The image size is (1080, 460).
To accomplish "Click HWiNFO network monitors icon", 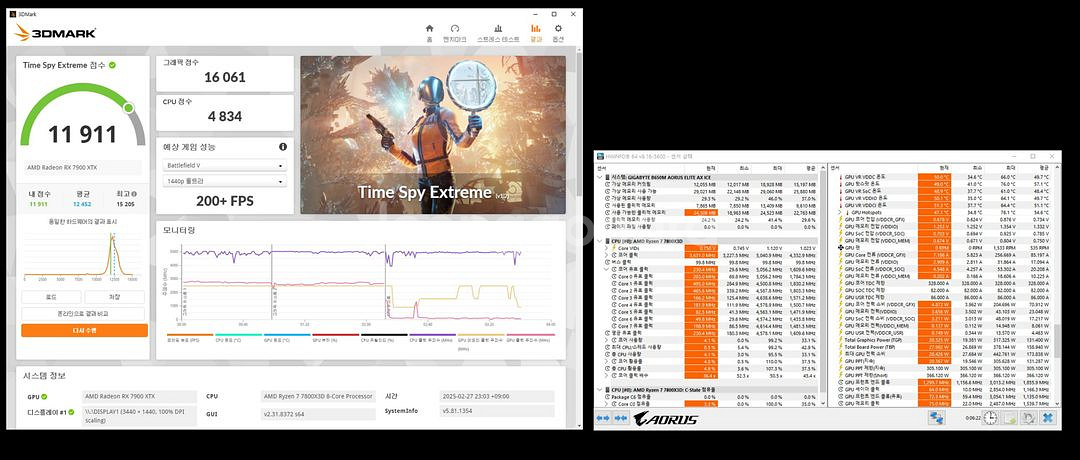I will click(936, 418).
